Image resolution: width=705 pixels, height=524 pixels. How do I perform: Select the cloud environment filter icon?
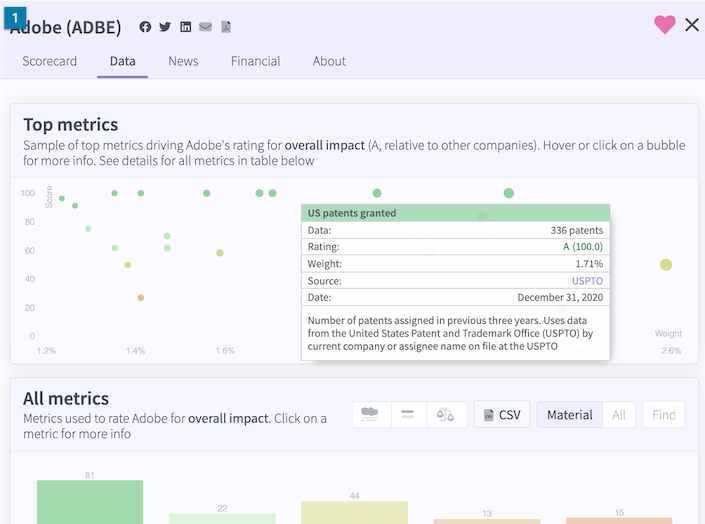click(370, 414)
